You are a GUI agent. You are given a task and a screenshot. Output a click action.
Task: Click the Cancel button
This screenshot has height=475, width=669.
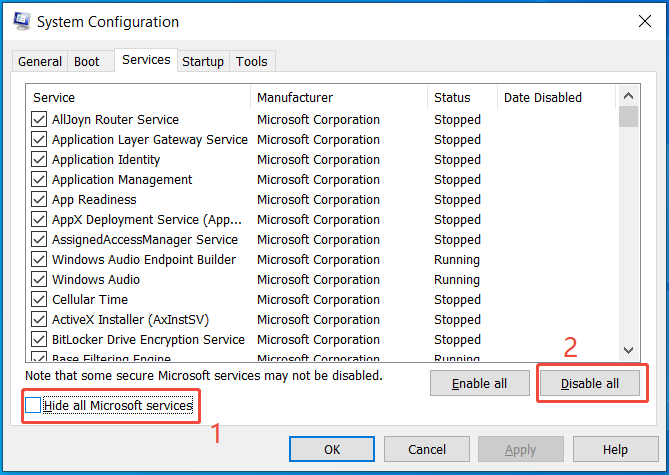(427, 450)
